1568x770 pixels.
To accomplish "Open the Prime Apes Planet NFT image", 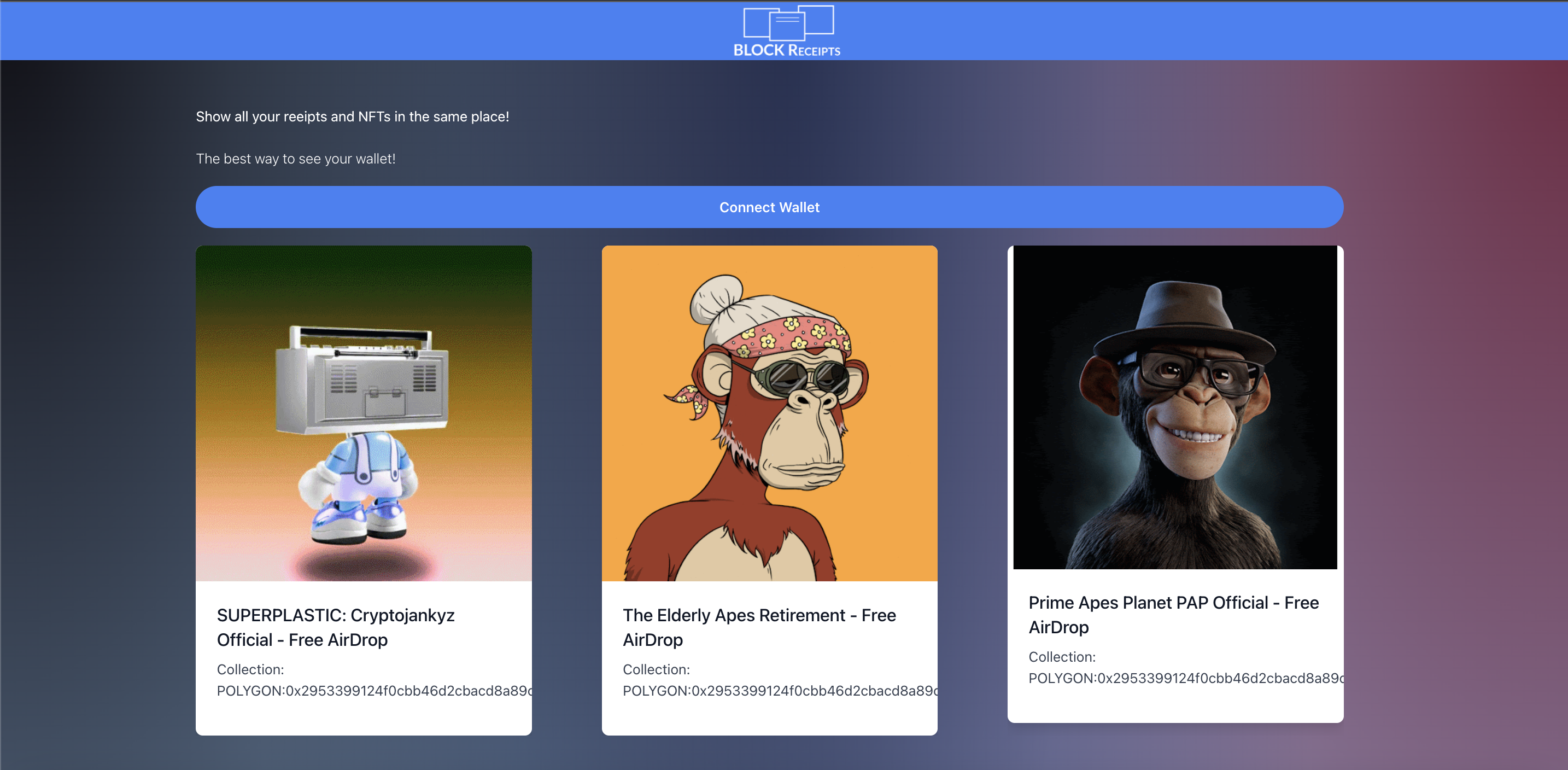I will 1174,407.
